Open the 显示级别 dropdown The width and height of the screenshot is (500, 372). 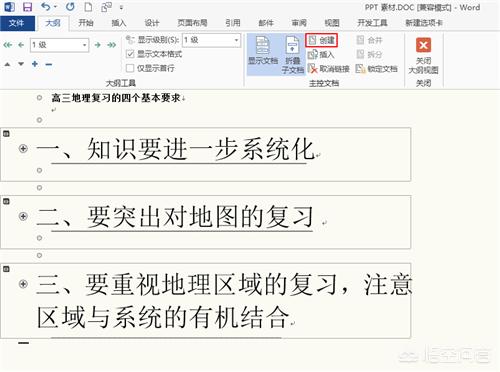pyautogui.click(x=211, y=40)
